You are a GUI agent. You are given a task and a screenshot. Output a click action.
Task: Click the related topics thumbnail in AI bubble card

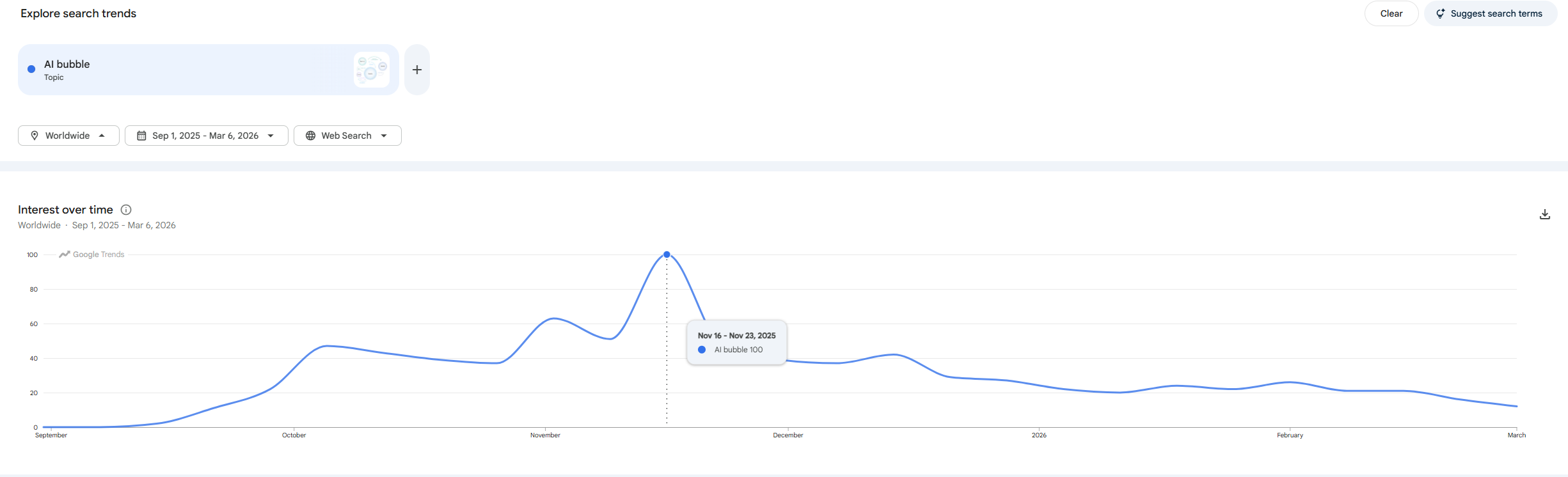372,70
